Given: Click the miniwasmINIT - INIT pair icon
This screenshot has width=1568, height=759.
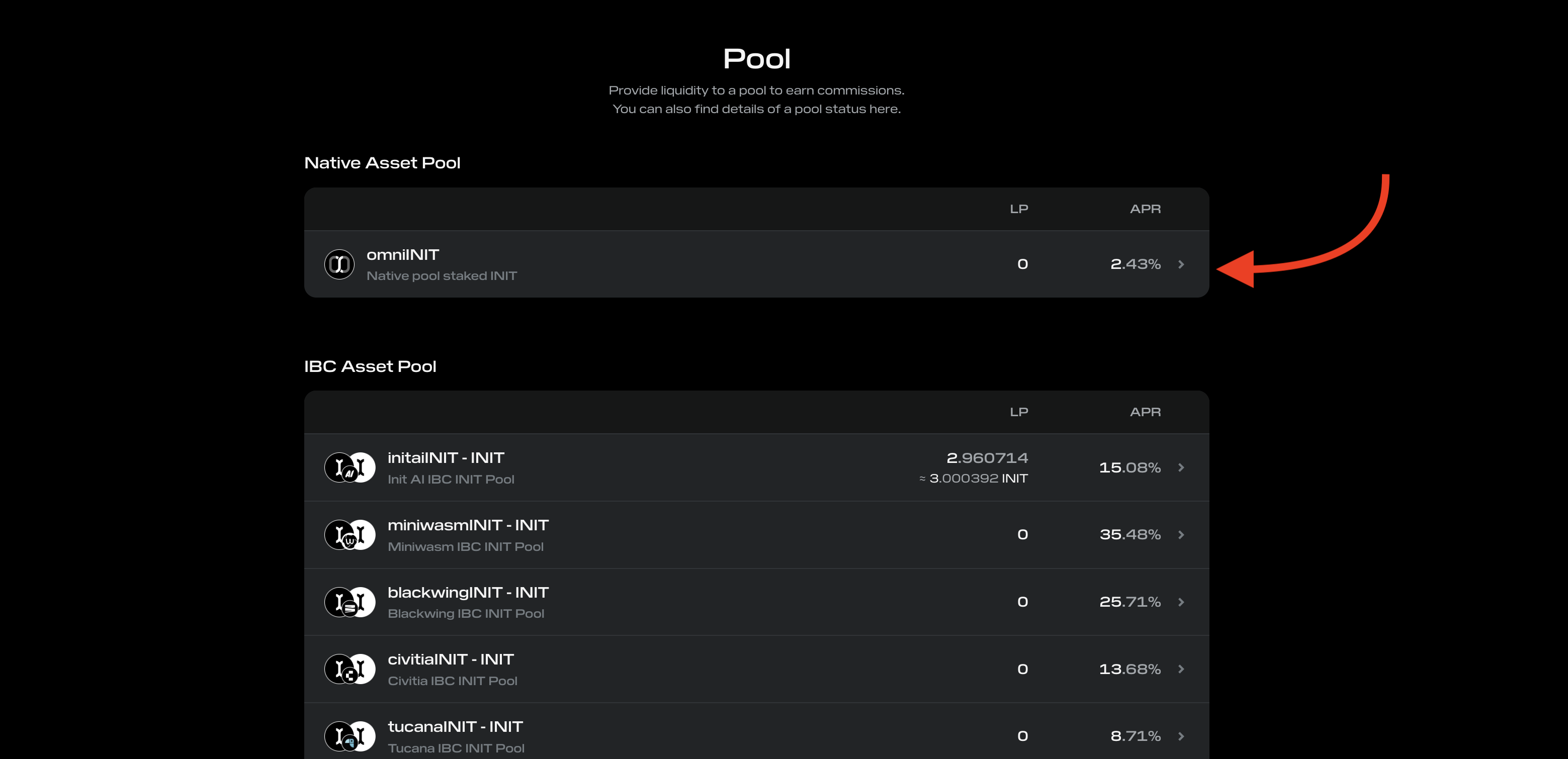Looking at the screenshot, I should point(350,535).
